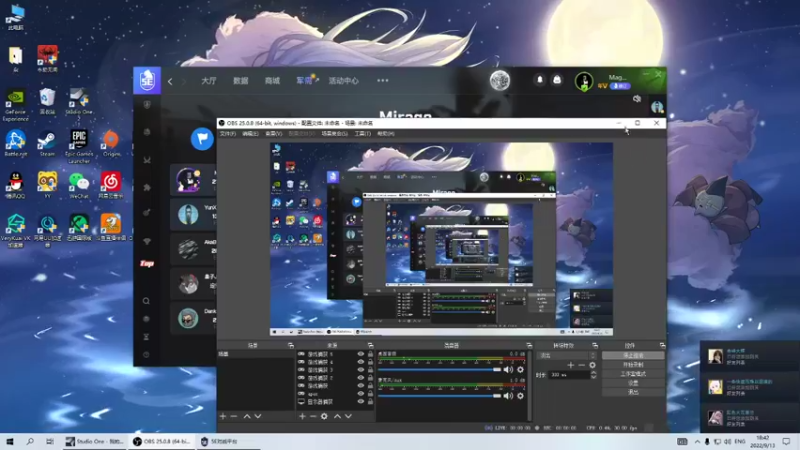The height and width of the screenshot is (450, 800).
Task: Lock the Display Capture source
Action: (370, 402)
